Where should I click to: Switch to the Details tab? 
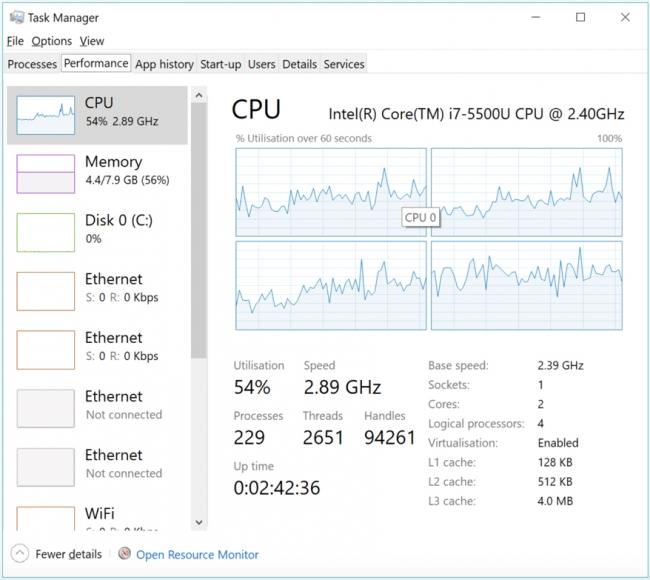click(299, 64)
